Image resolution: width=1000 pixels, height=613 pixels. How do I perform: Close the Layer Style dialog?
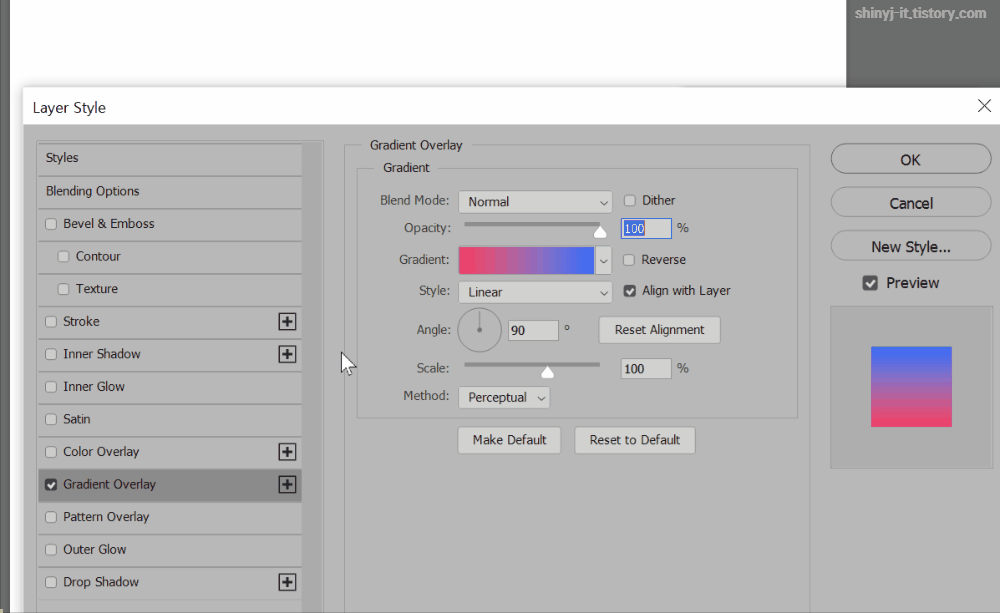984,106
